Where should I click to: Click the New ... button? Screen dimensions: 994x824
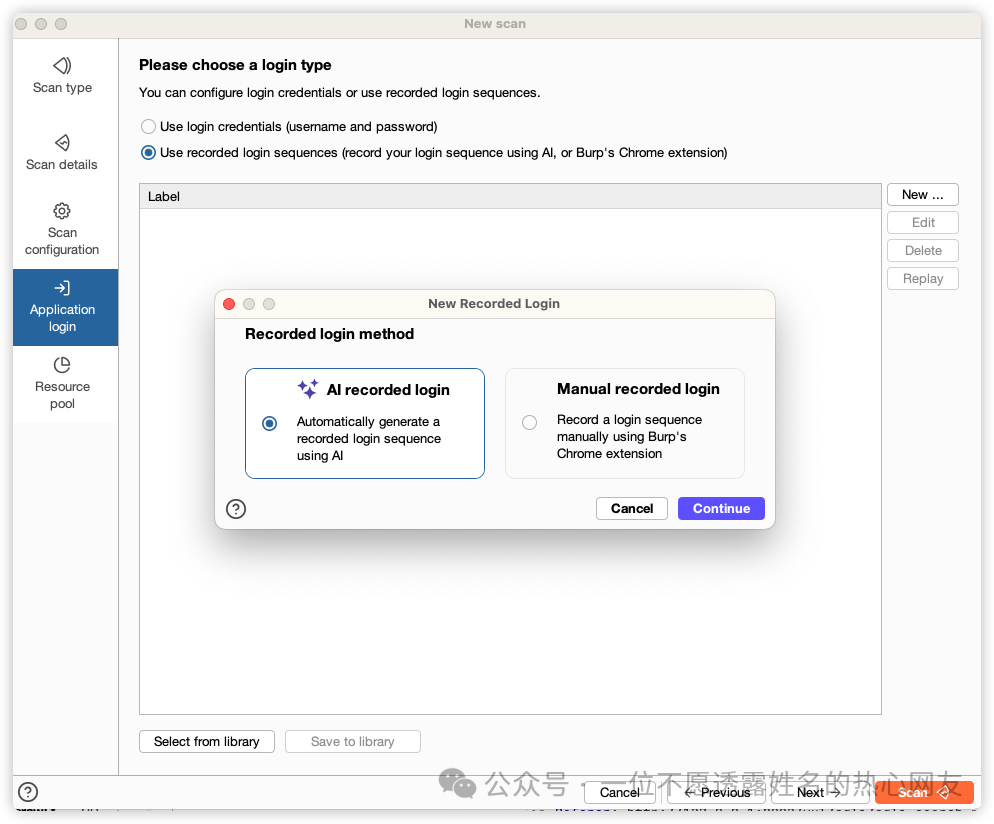pos(922,195)
